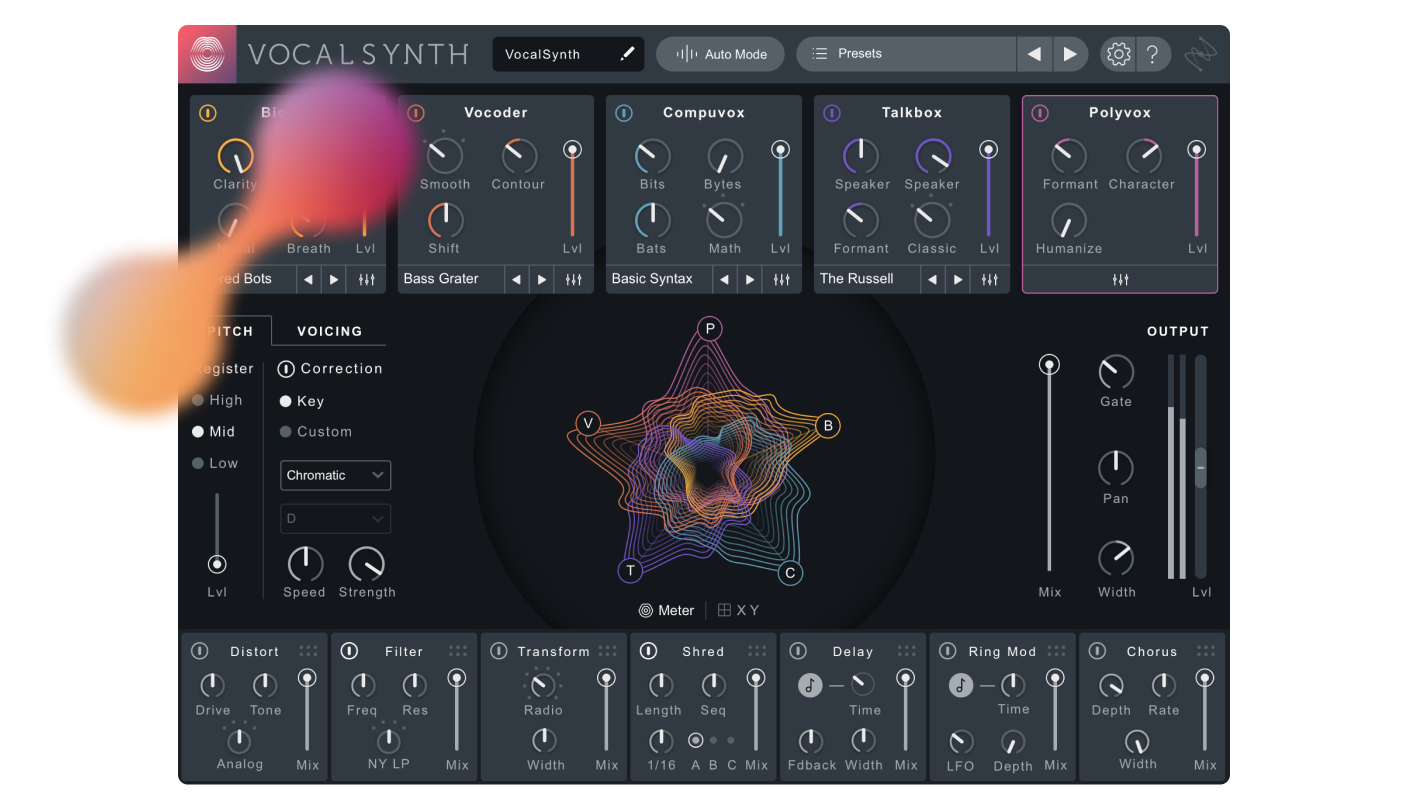Switch to the Voicing tab
Screen dimensions: 1408x810
coord(329,331)
